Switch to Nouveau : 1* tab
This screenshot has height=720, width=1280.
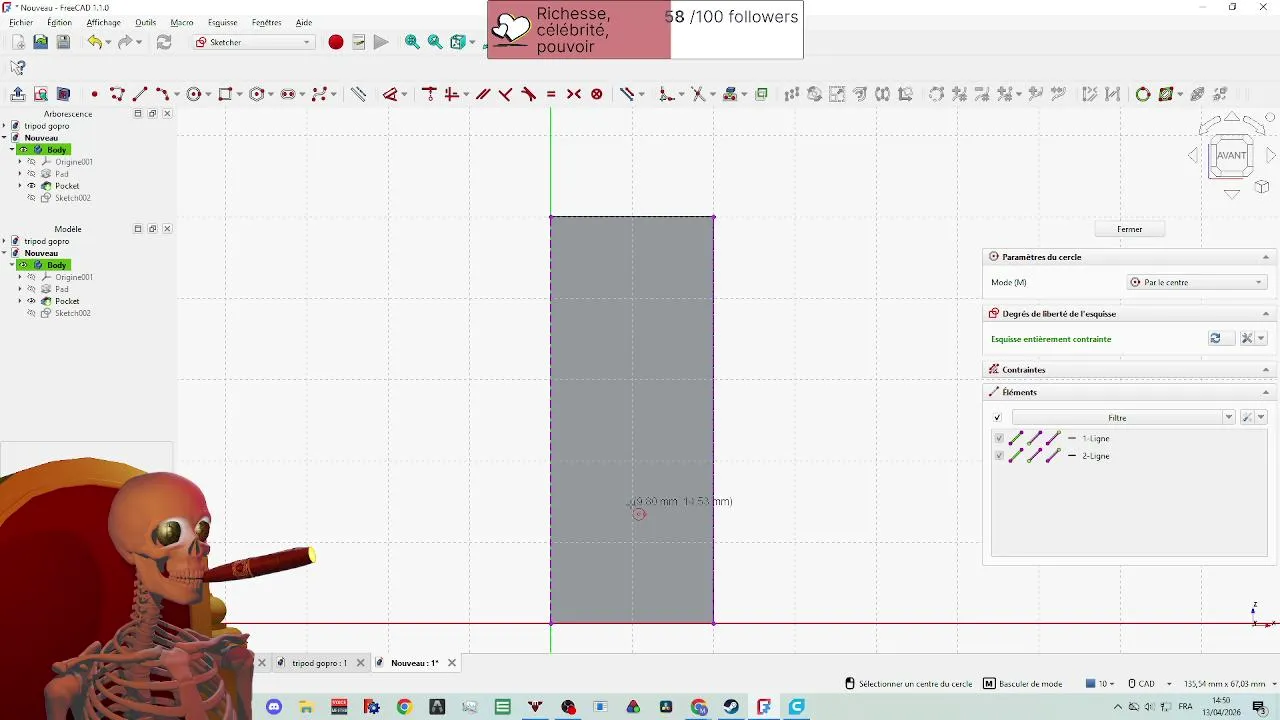[414, 663]
